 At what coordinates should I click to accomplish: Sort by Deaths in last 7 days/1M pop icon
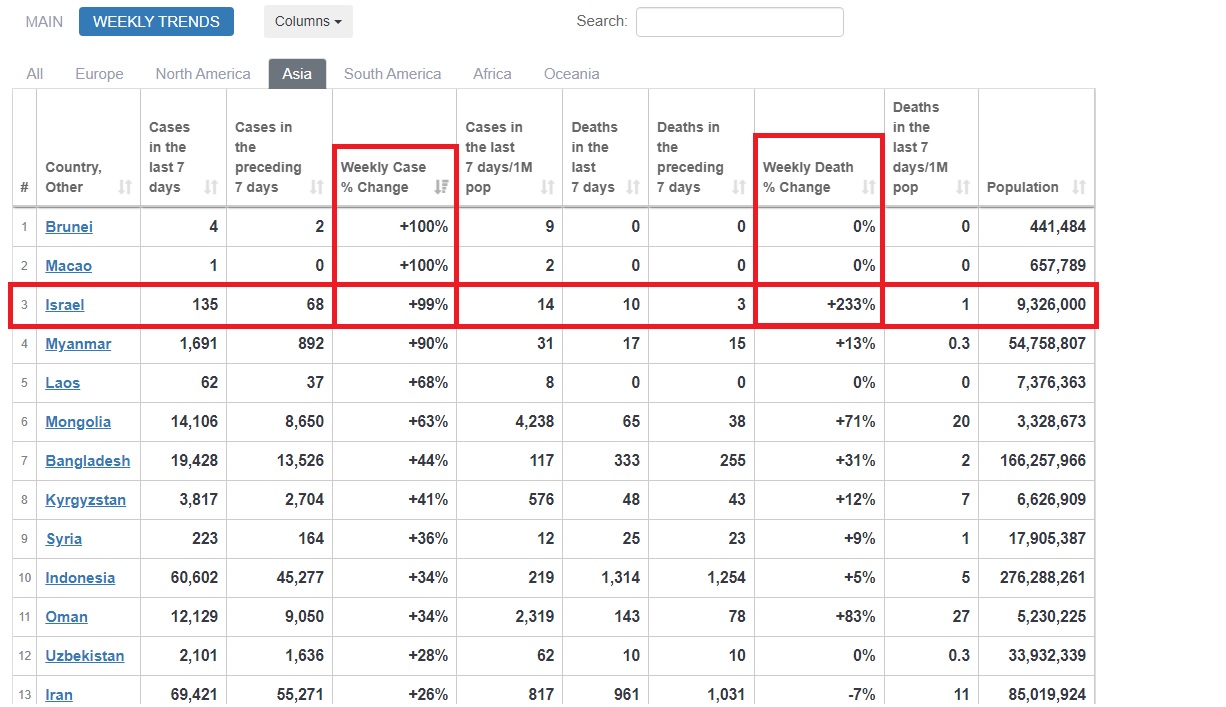[963, 187]
